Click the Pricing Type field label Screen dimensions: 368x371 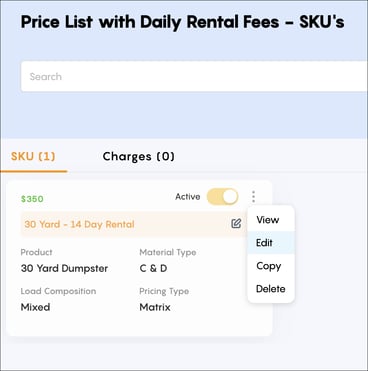pos(164,291)
